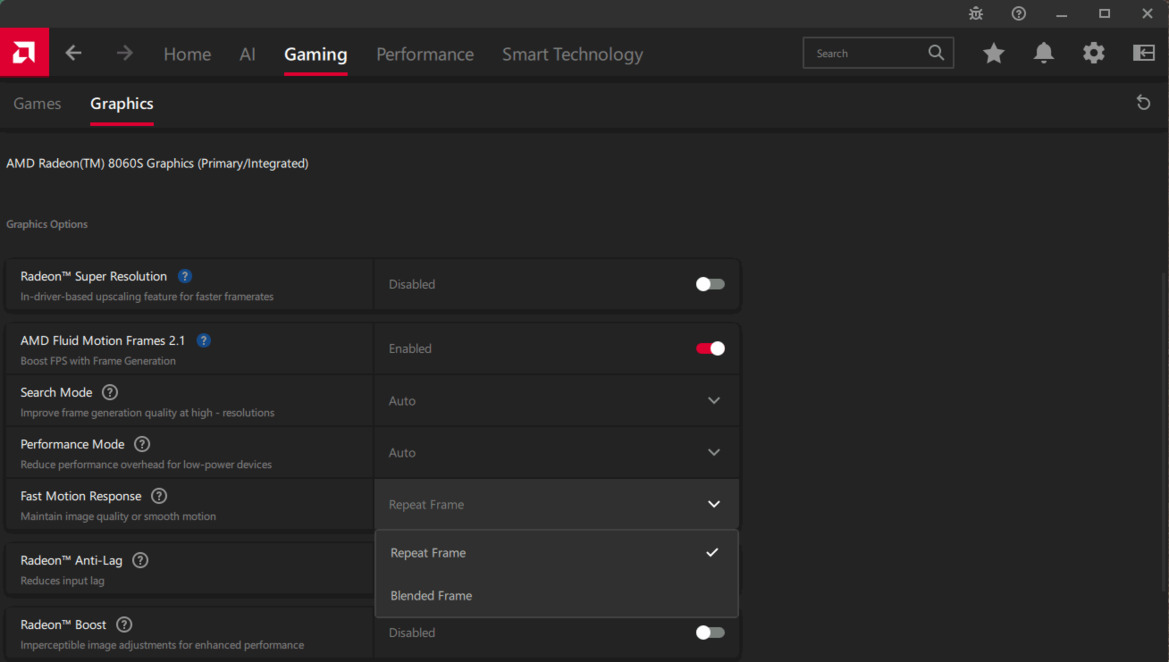Open settings gear icon
Viewport: 1169px width, 662px height.
pyautogui.click(x=1093, y=53)
